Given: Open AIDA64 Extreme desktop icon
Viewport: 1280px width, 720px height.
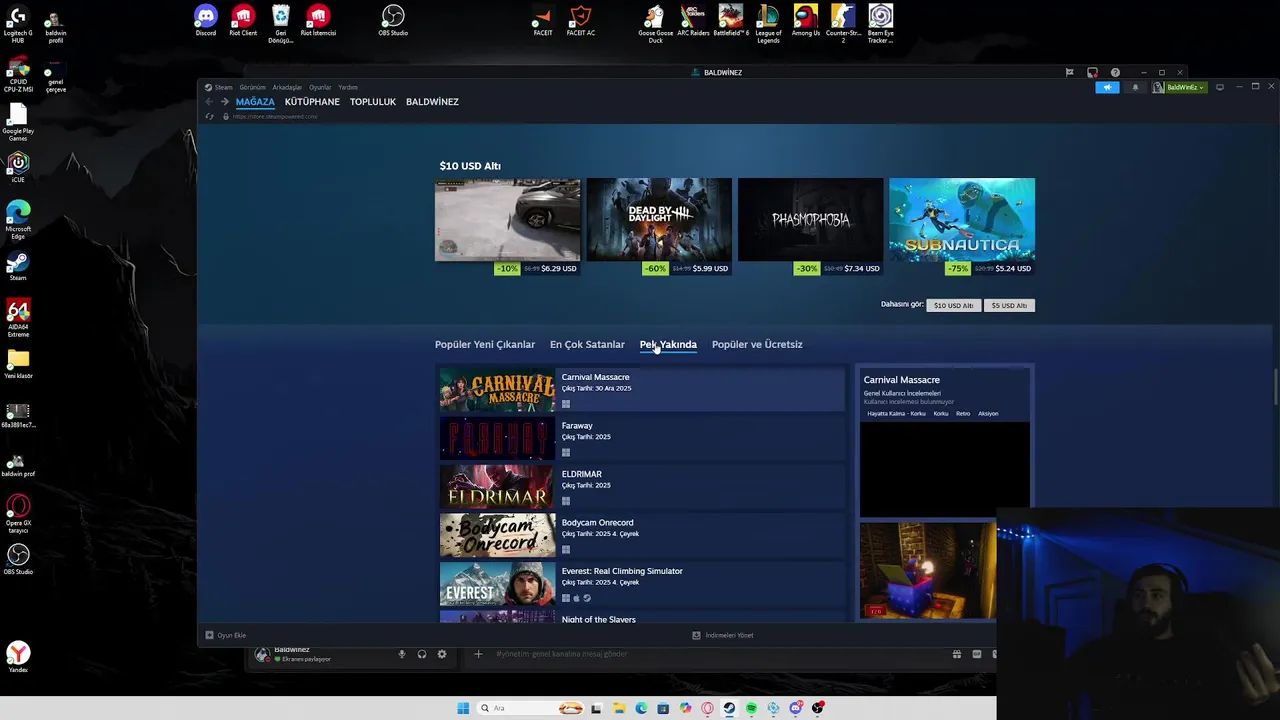Looking at the screenshot, I should pyautogui.click(x=18, y=317).
